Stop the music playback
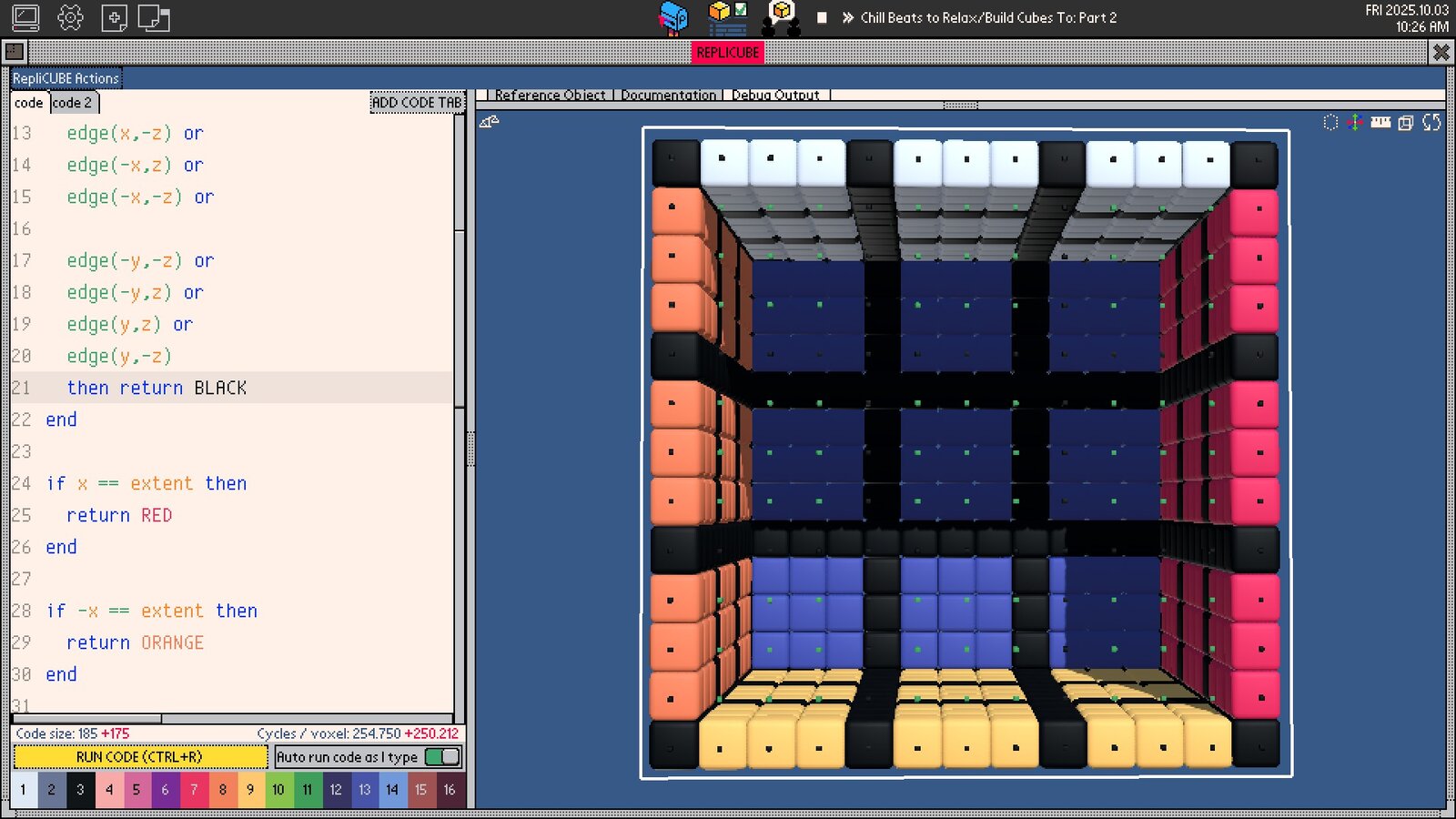This screenshot has width=1456, height=819. (822, 17)
